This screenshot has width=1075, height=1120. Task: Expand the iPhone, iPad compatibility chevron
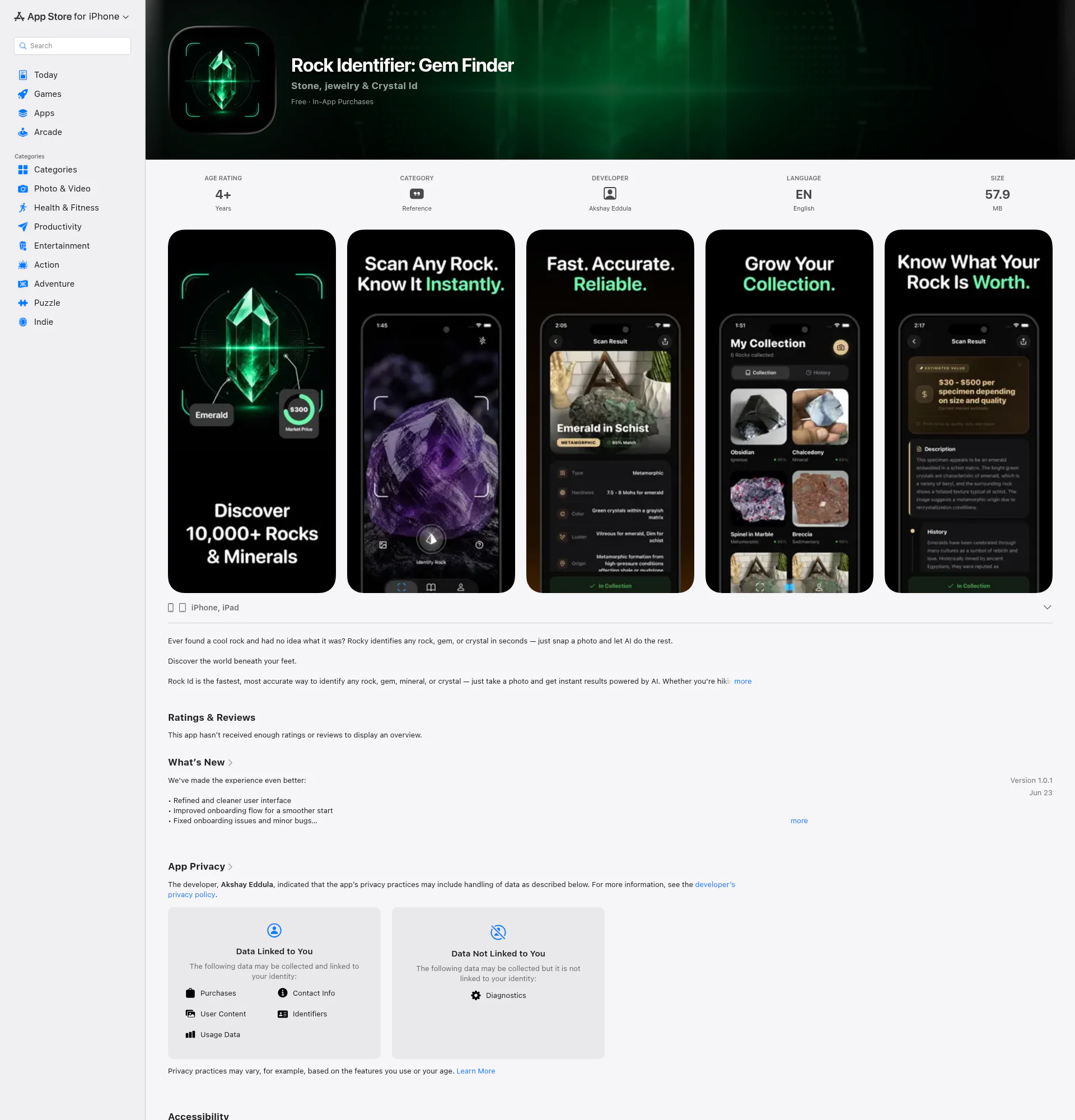1047,608
